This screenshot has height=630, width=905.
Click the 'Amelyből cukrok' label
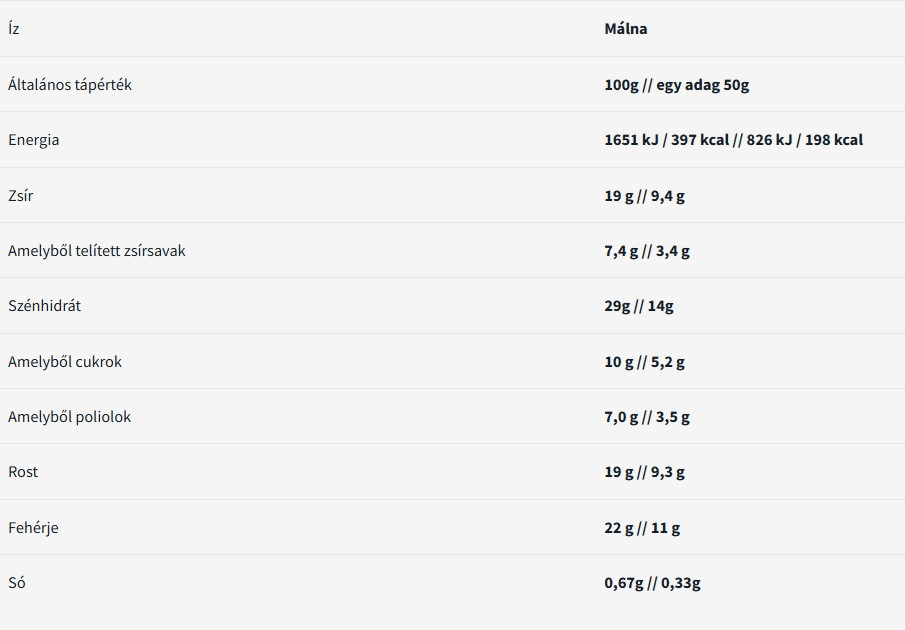tap(65, 362)
